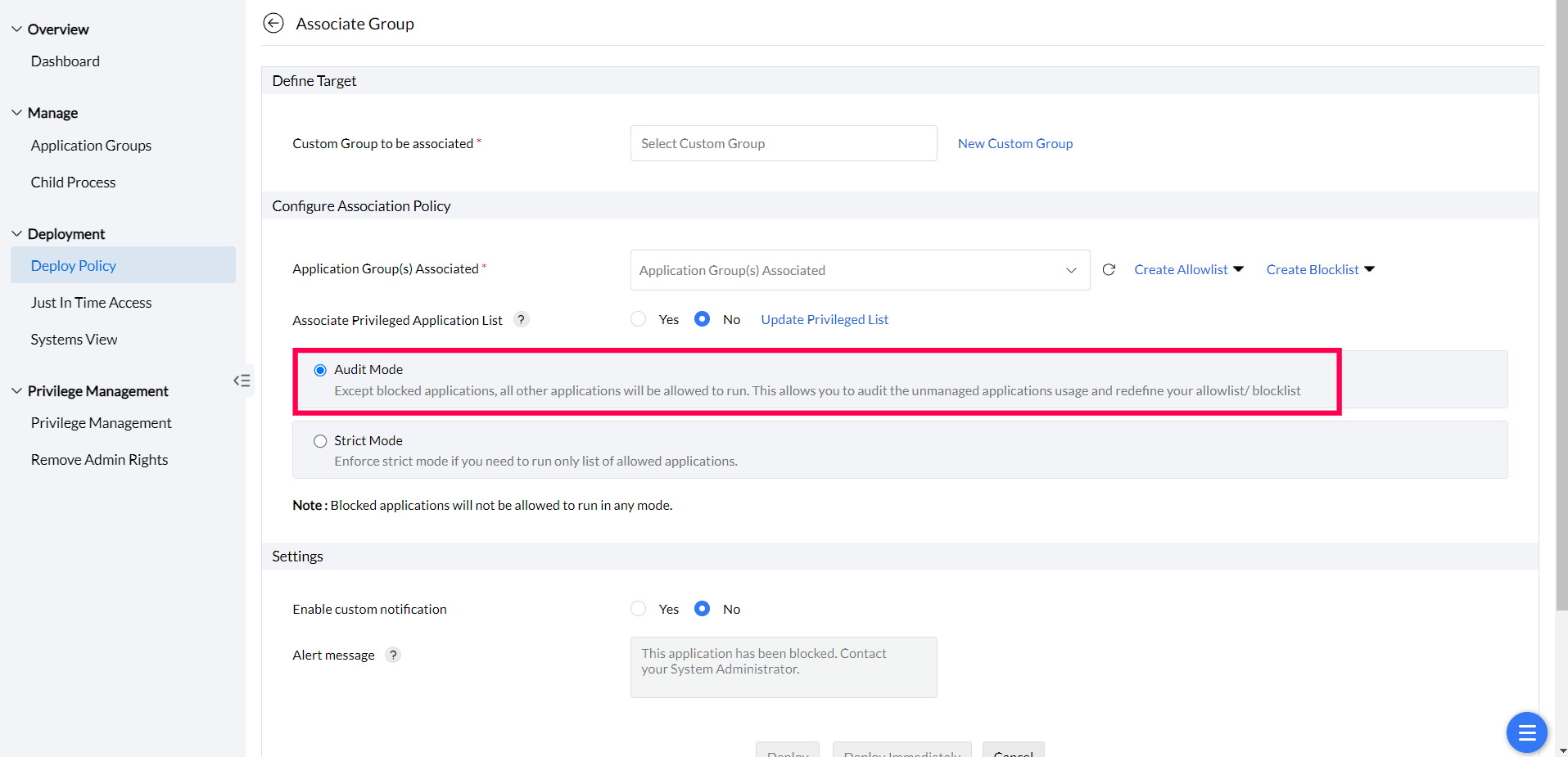Go to Application Groups in sidebar
1568x757 pixels.
click(91, 146)
